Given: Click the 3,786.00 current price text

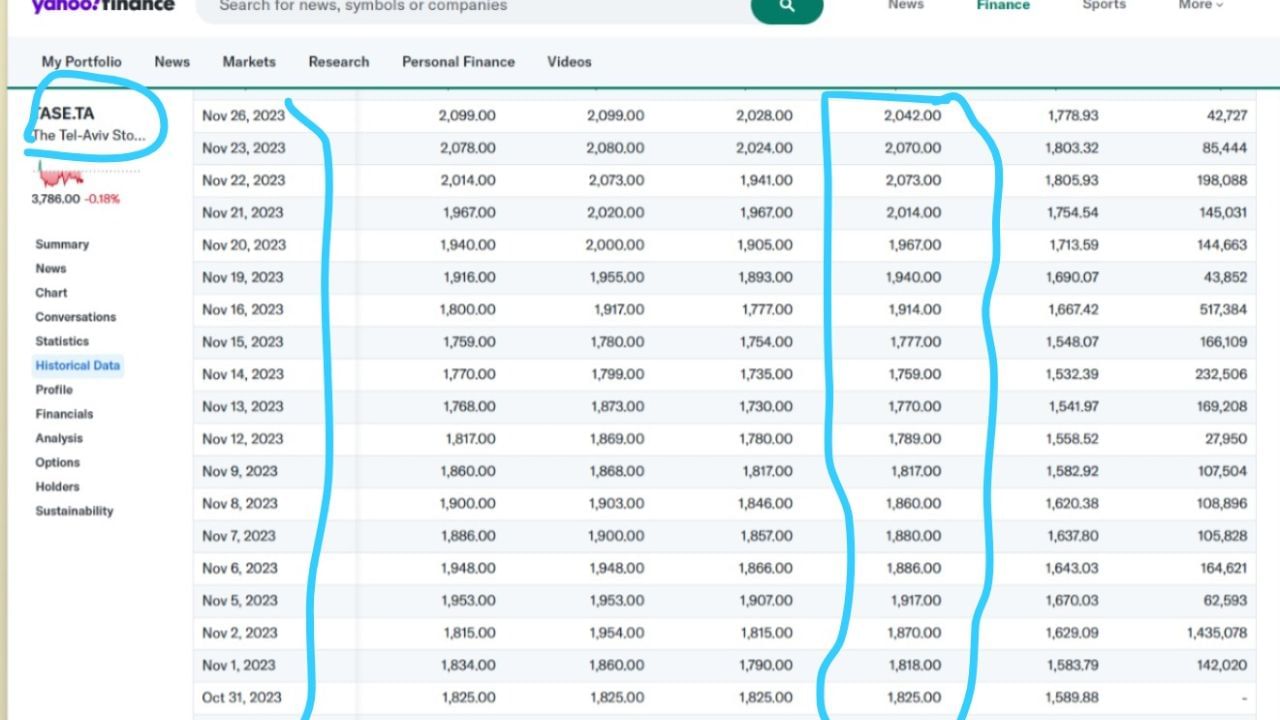Looking at the screenshot, I should click(56, 199).
